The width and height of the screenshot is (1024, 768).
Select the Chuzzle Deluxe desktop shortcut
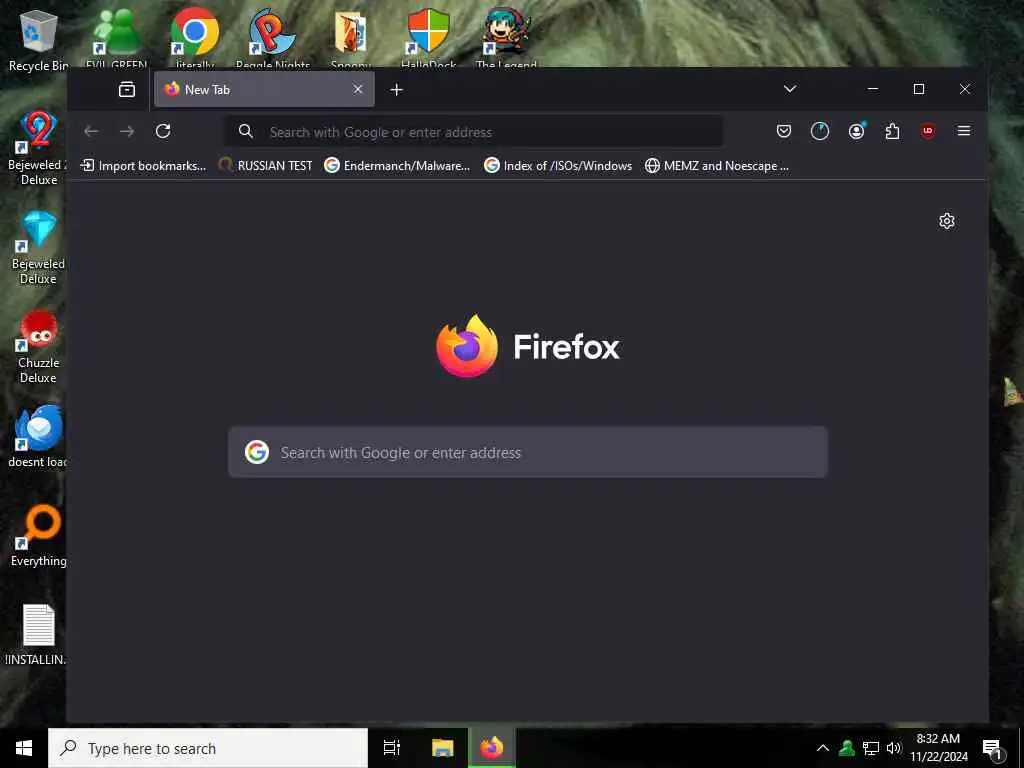[38, 347]
